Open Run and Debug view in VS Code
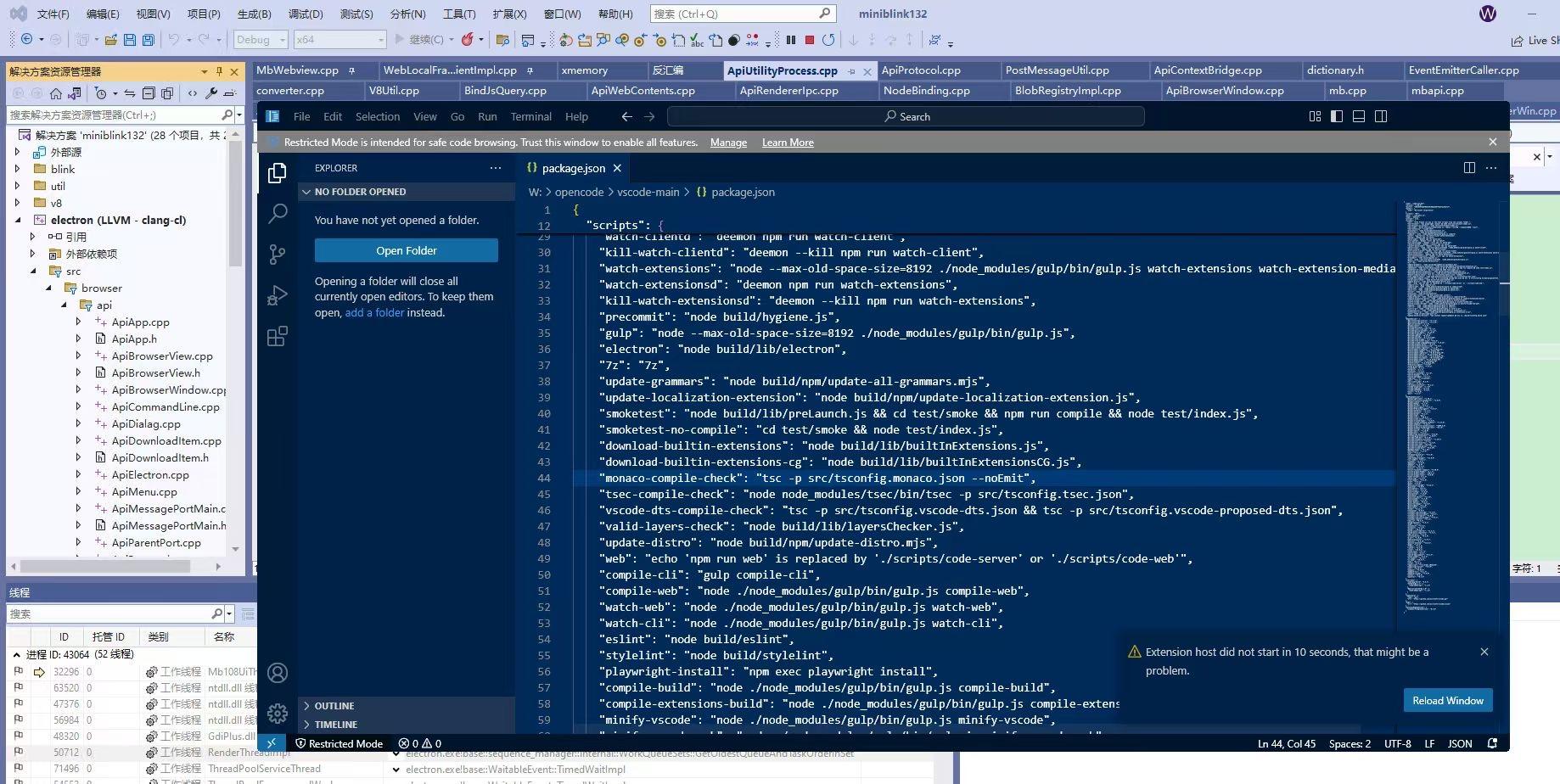 (x=278, y=295)
